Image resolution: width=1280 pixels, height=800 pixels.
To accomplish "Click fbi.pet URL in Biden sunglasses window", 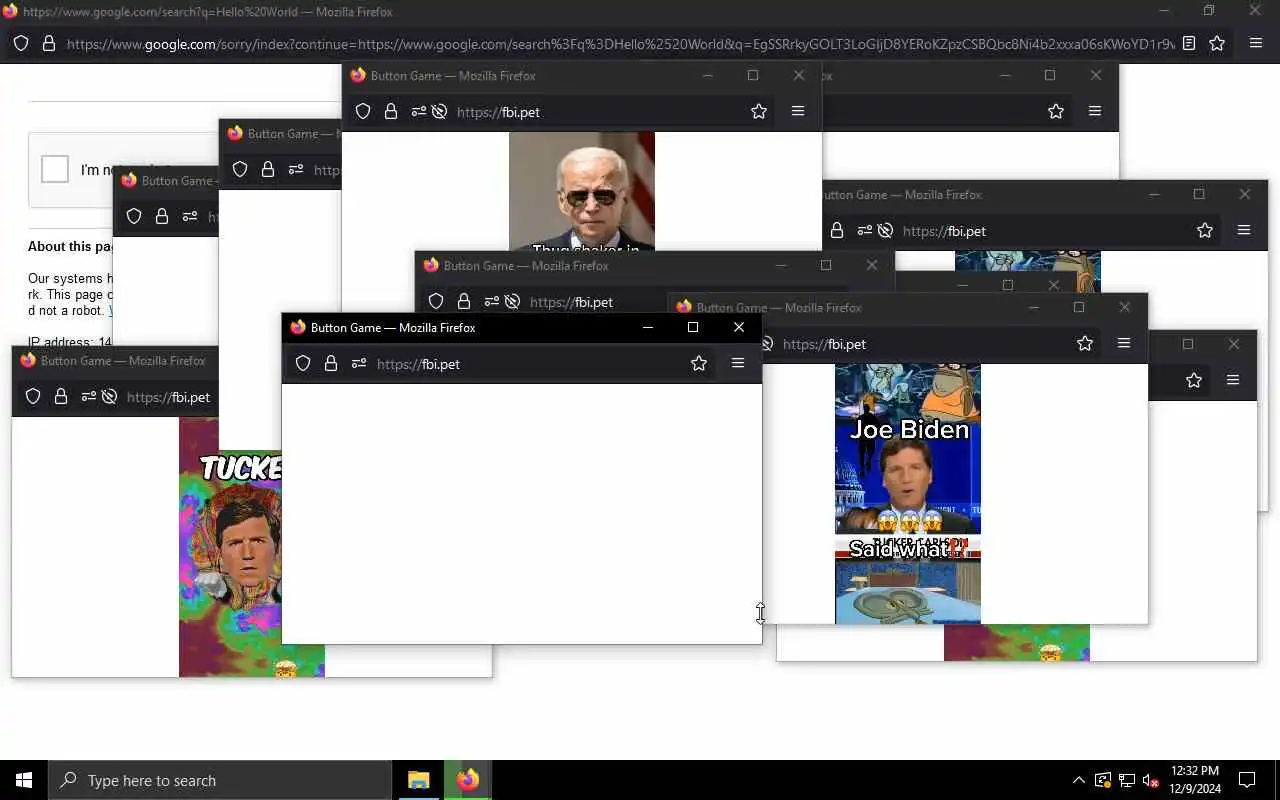I will [x=498, y=112].
